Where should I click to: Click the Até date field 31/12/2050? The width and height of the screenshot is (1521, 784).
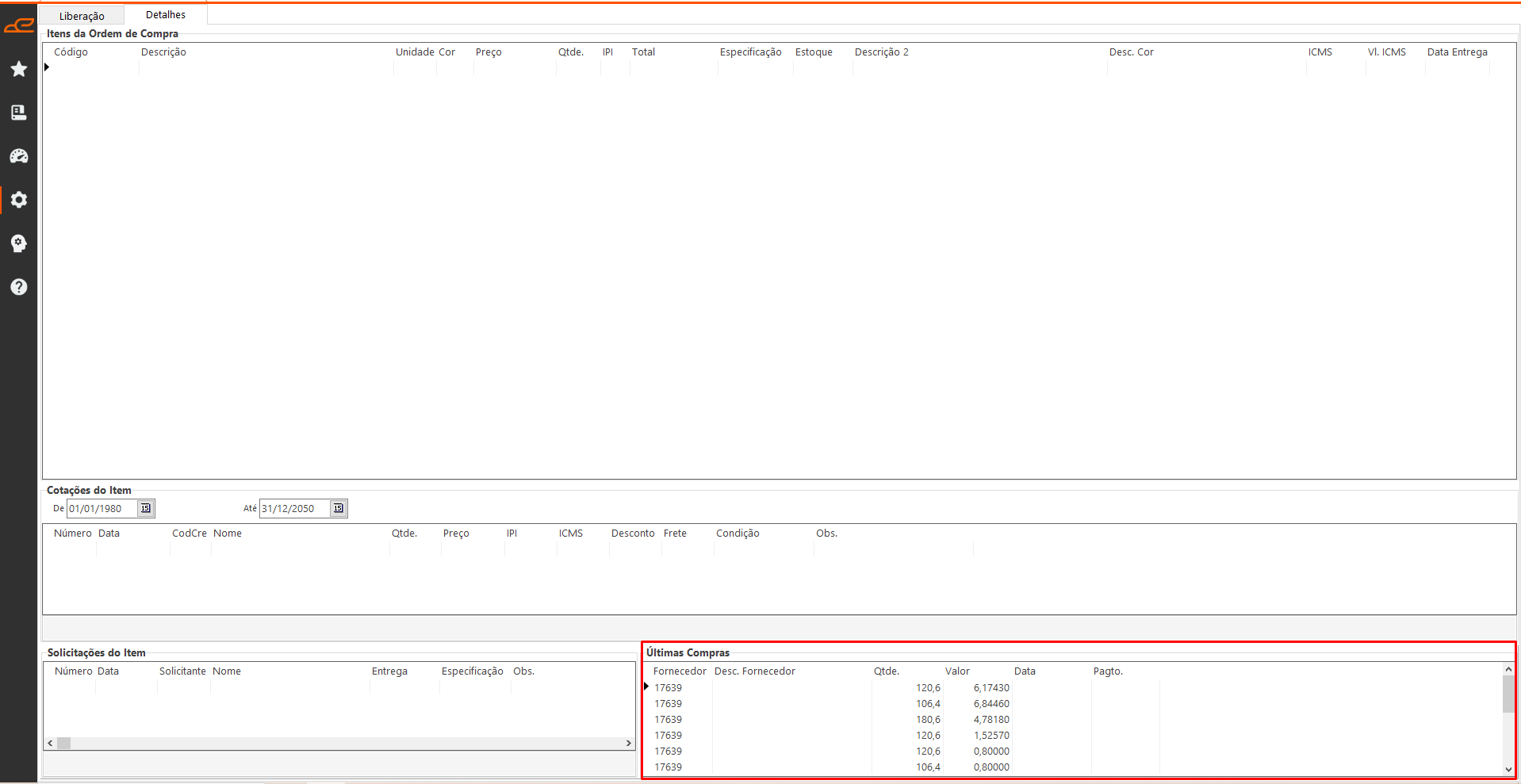click(x=294, y=509)
